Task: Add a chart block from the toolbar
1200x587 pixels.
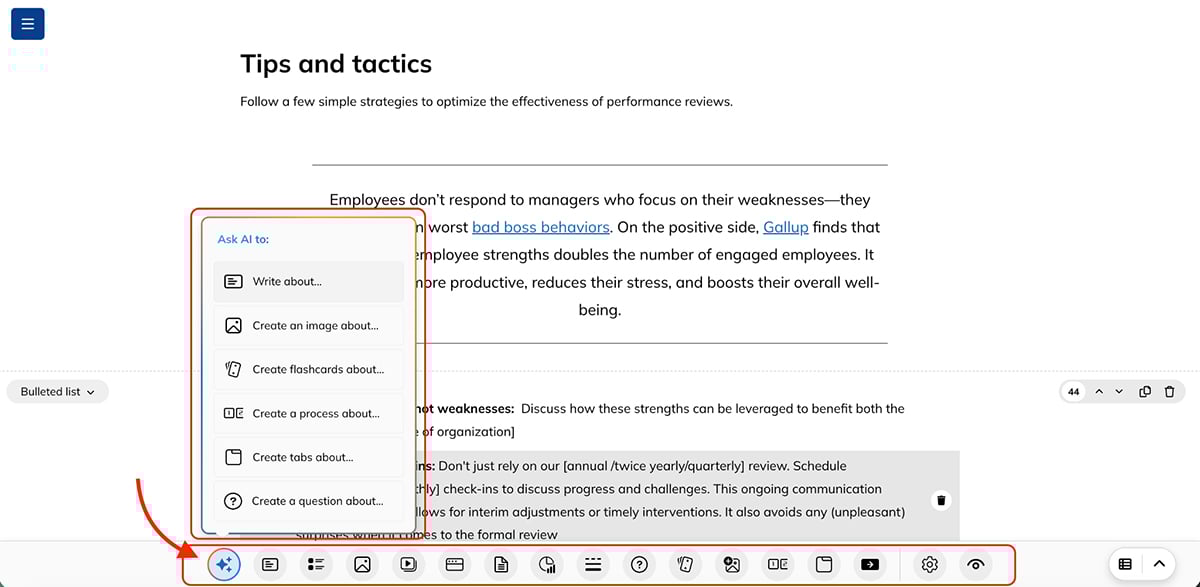Action: coord(547,564)
